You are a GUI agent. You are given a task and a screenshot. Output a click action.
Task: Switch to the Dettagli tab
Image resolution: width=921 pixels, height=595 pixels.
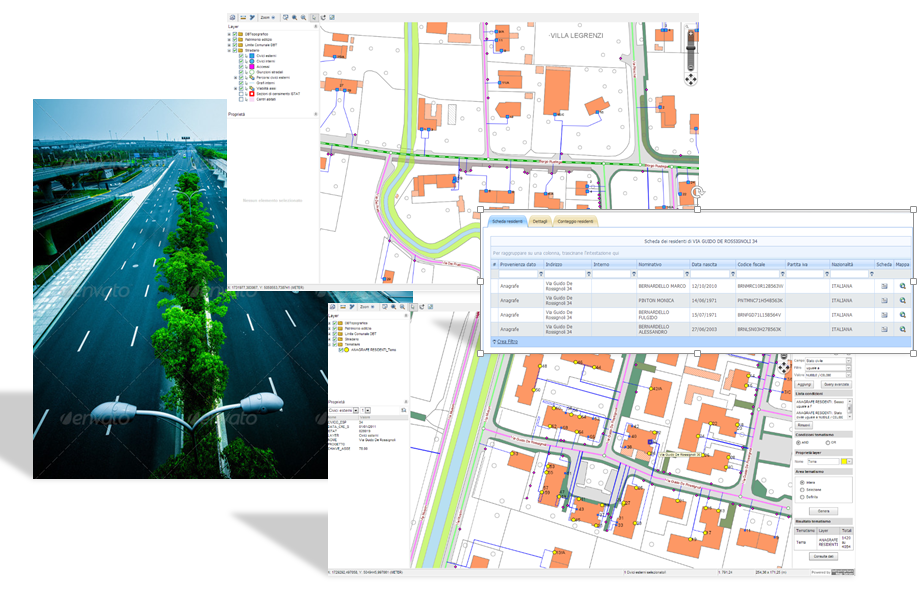540,221
